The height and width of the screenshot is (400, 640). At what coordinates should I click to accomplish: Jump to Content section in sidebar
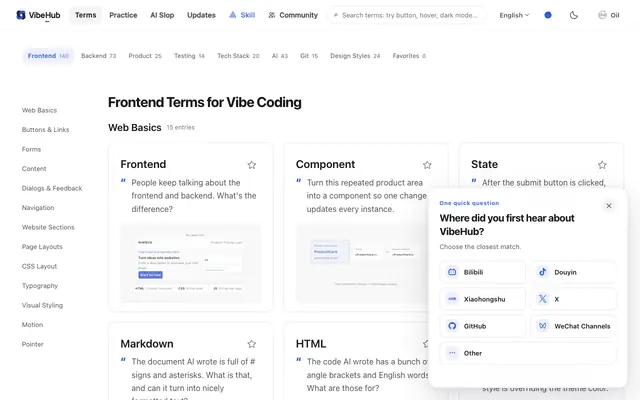[34, 169]
